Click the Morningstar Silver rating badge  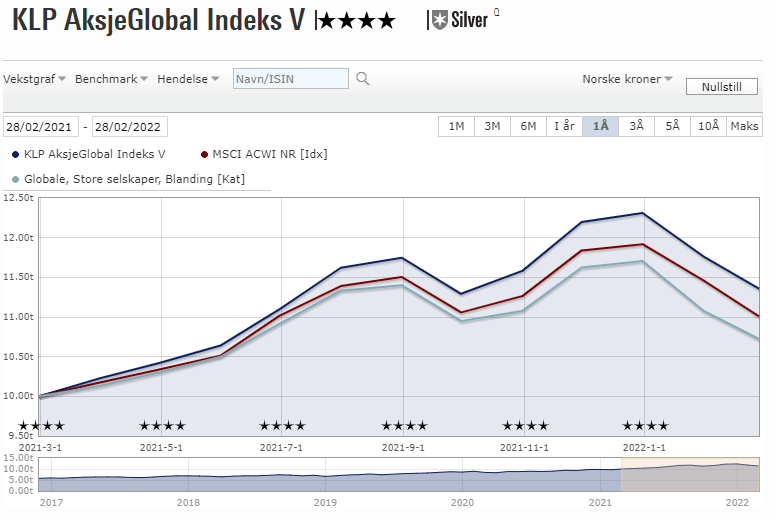pos(460,20)
